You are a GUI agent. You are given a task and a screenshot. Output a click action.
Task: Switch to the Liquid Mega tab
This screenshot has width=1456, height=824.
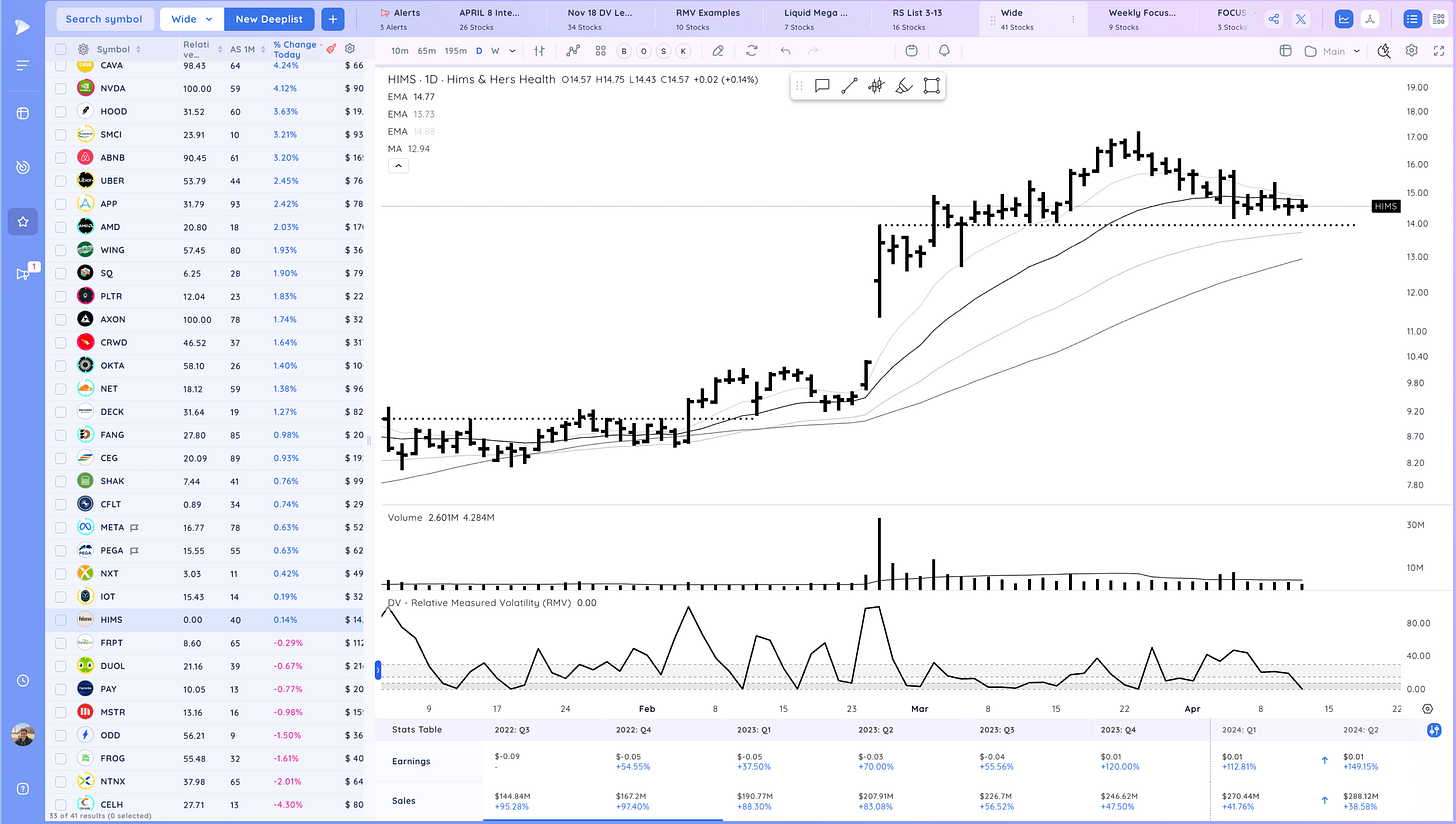(816, 19)
